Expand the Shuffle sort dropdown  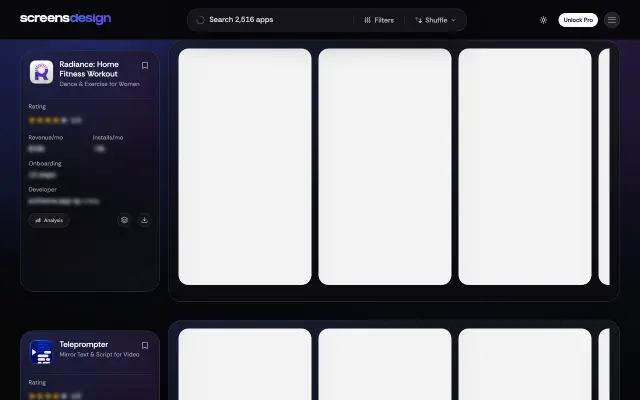pos(435,20)
